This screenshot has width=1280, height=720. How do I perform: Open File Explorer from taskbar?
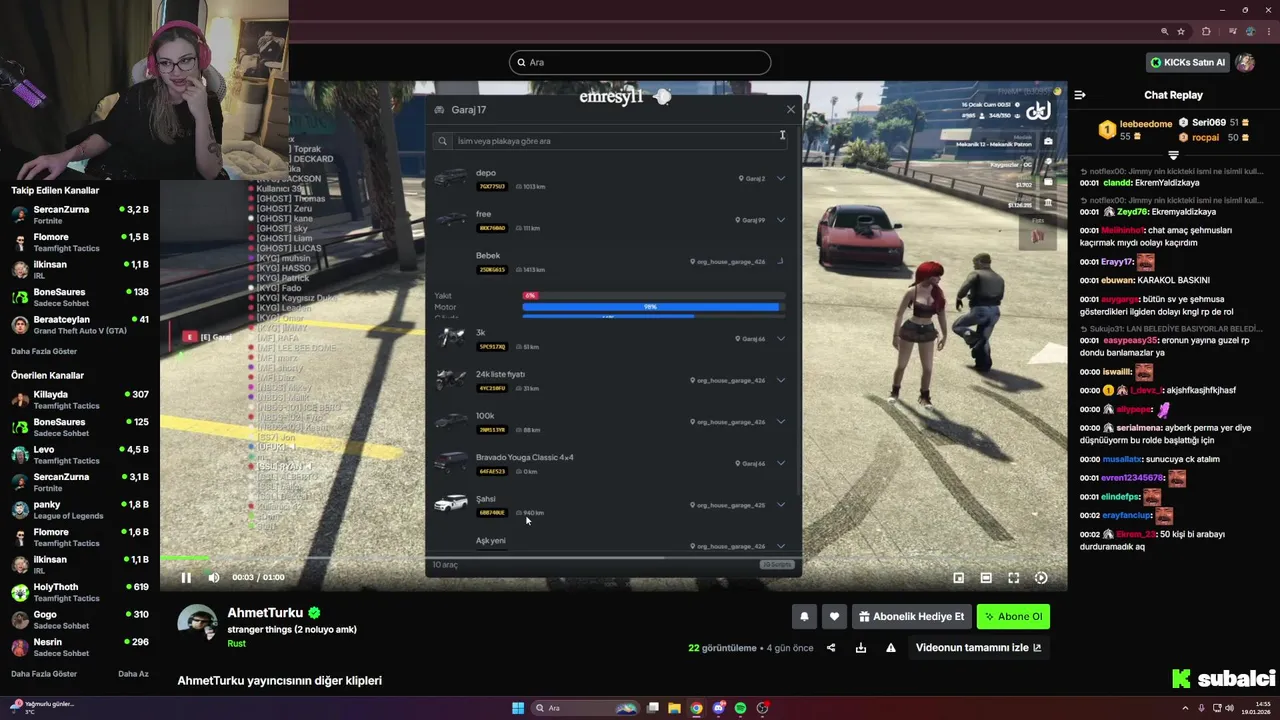click(674, 708)
